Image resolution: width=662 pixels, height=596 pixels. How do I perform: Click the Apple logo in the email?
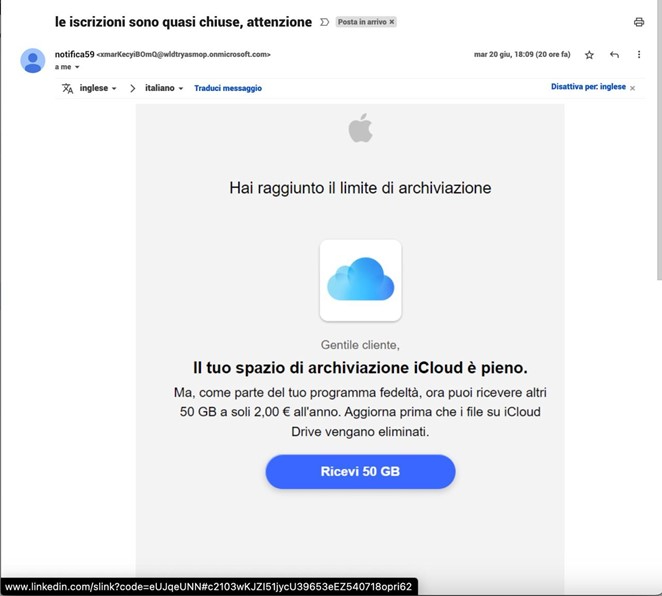click(361, 128)
